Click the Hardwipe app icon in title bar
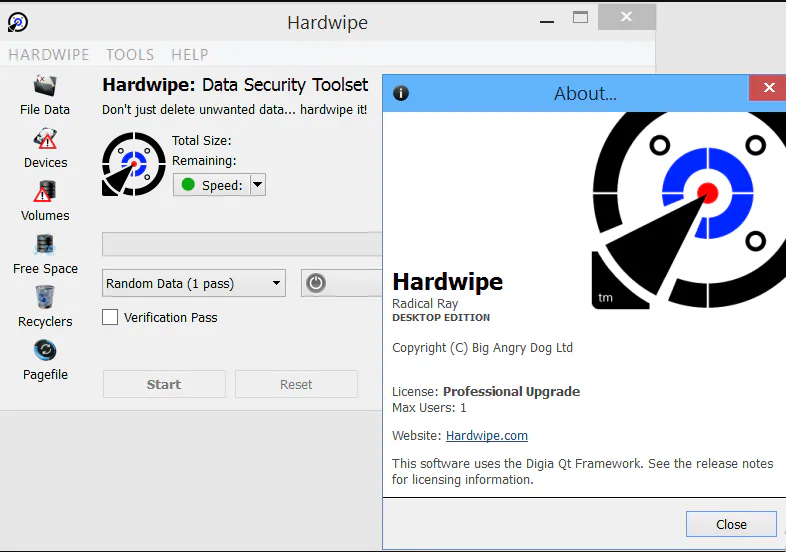Viewport: 786px width, 552px height. [x=18, y=22]
